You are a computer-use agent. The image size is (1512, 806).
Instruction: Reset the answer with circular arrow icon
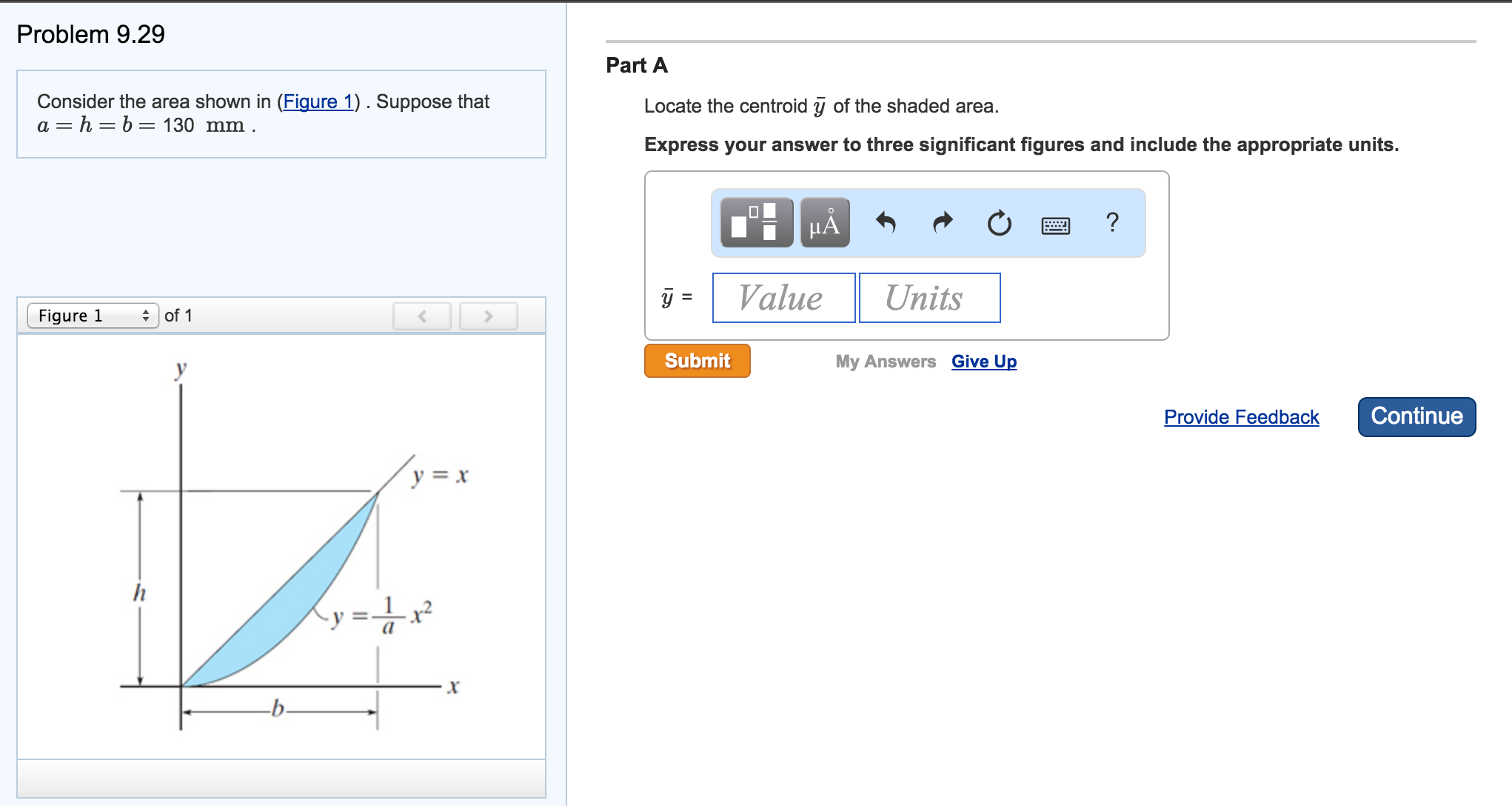(x=999, y=222)
